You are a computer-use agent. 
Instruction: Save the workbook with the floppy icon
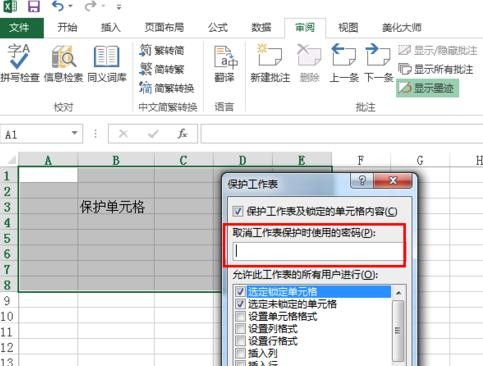tap(34, 6)
